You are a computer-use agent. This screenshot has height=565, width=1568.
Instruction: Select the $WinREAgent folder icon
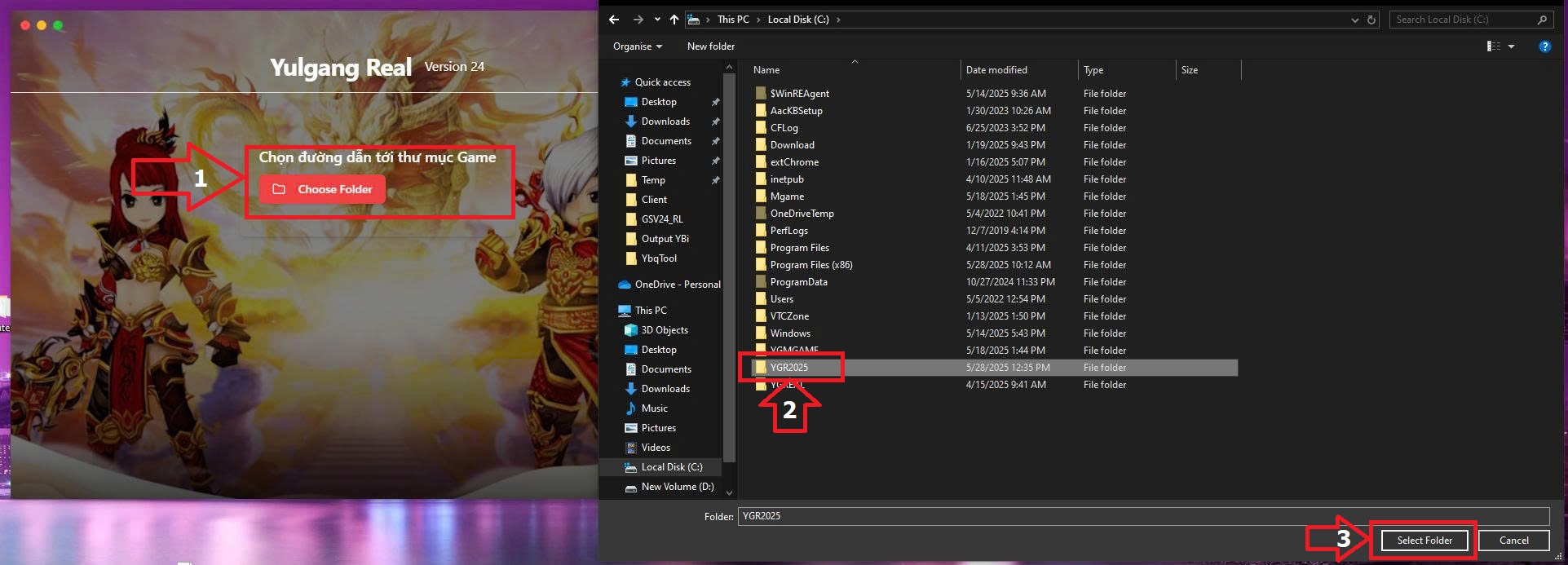pos(761,94)
